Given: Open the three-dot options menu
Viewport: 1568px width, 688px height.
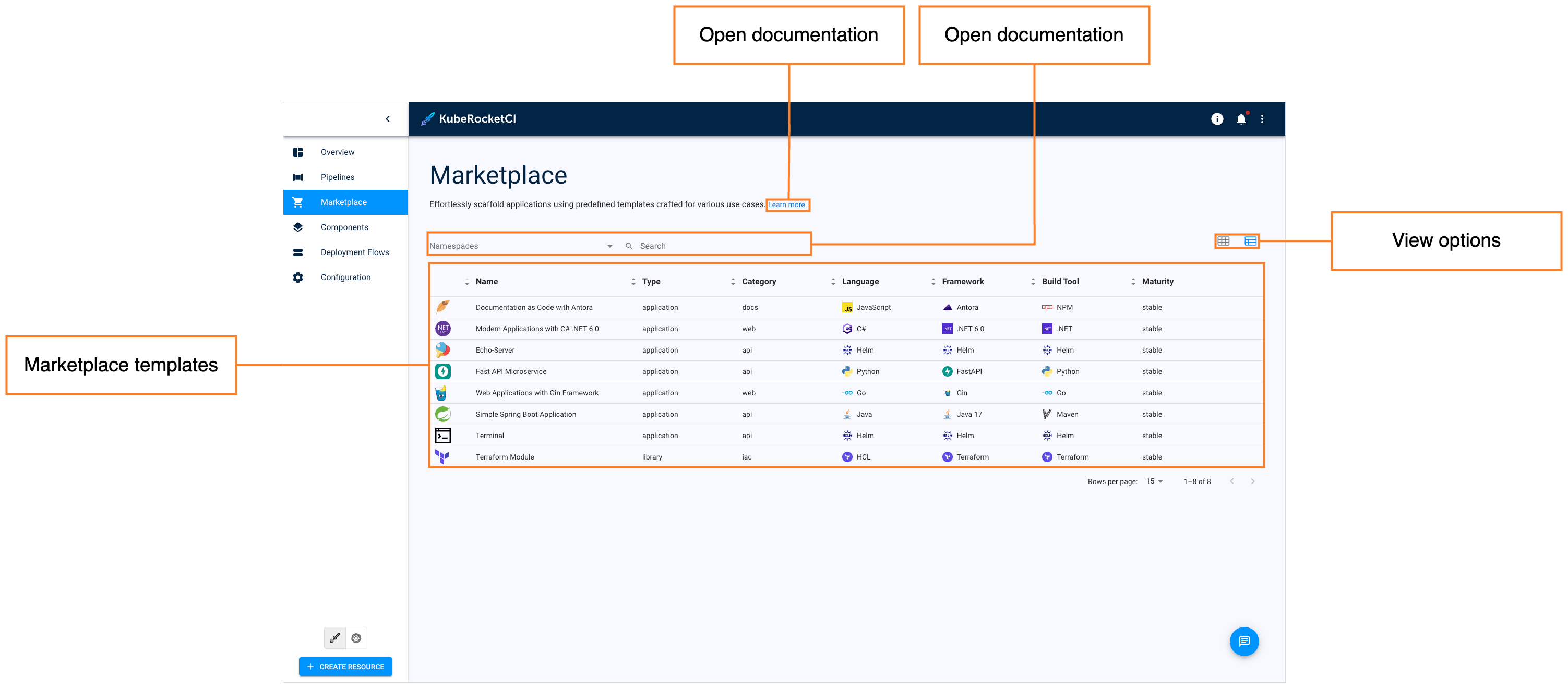Looking at the screenshot, I should click(1262, 119).
